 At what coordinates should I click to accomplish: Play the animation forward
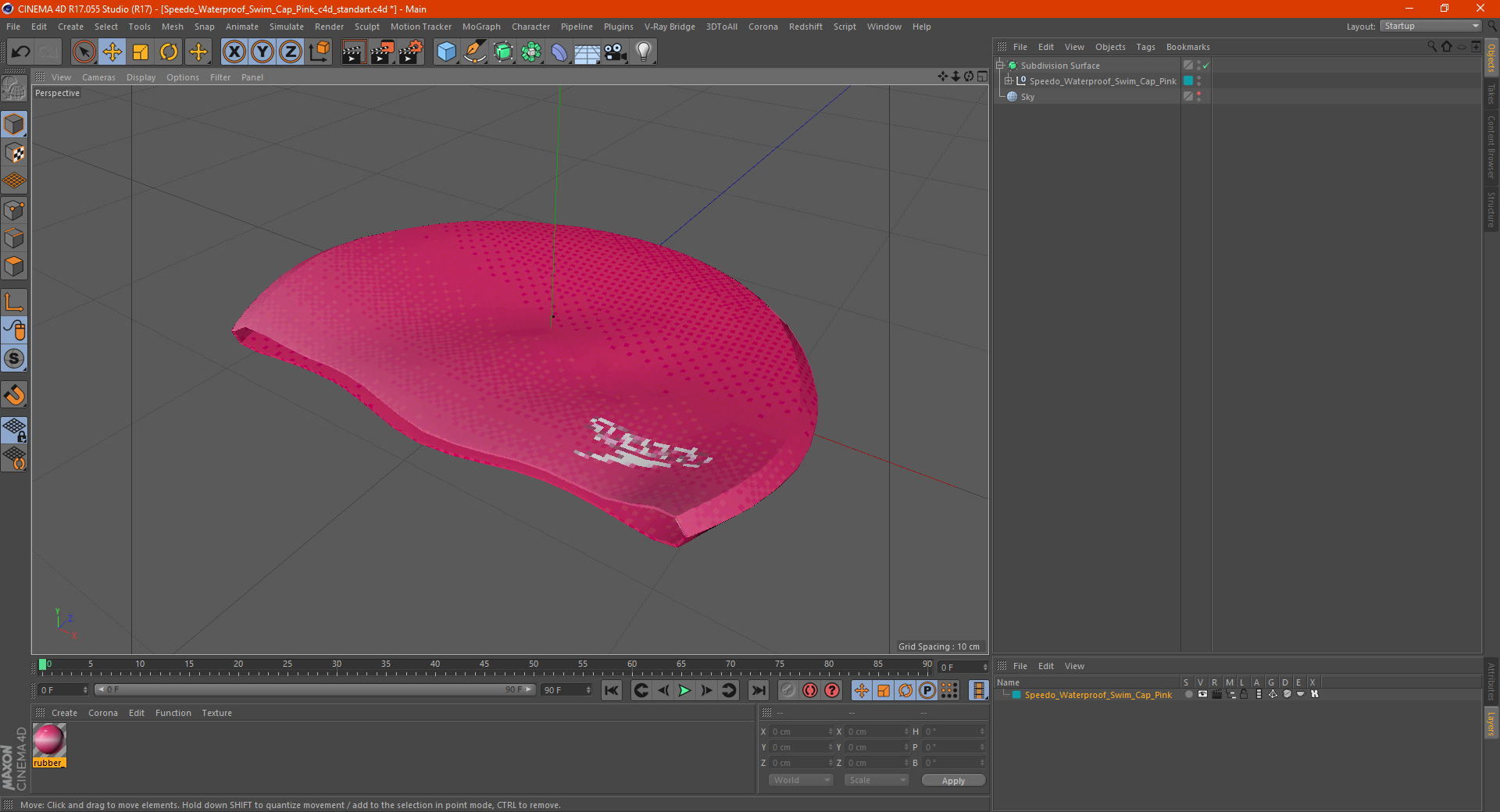tap(684, 690)
